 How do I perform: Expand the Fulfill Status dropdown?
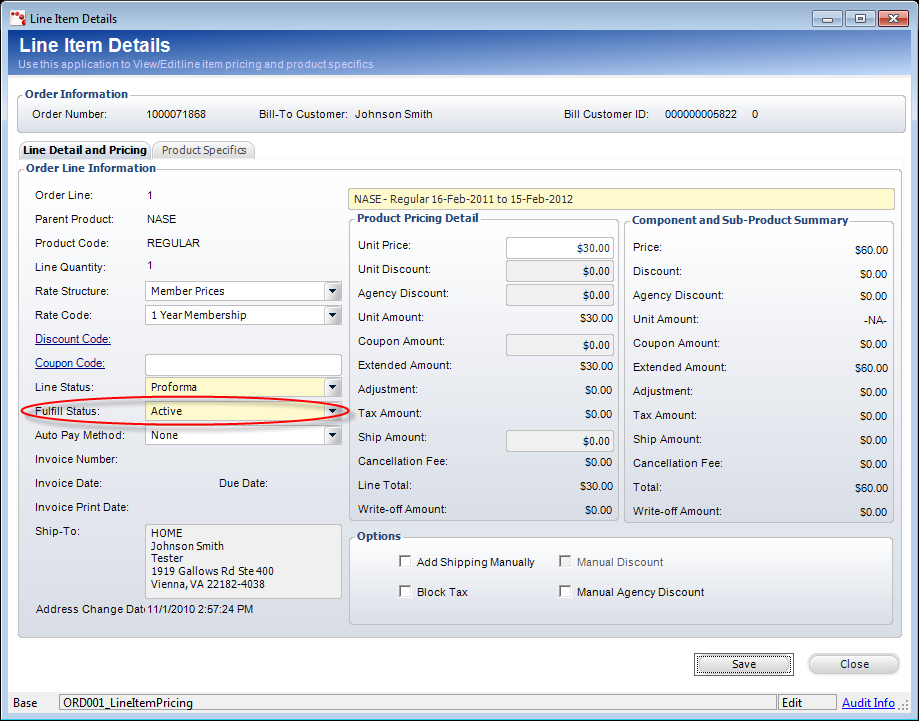(x=332, y=411)
